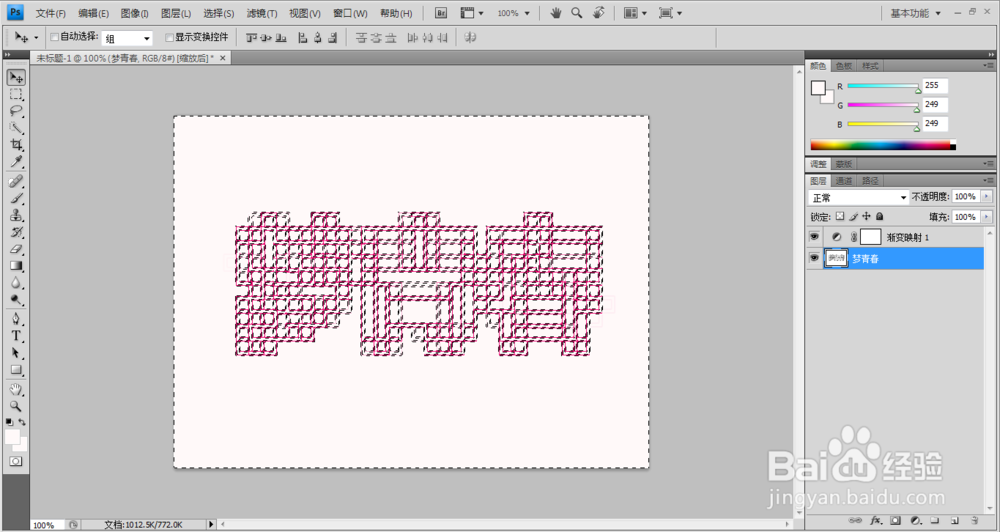Hide the 渐变映射 1 layer

click(x=814, y=237)
